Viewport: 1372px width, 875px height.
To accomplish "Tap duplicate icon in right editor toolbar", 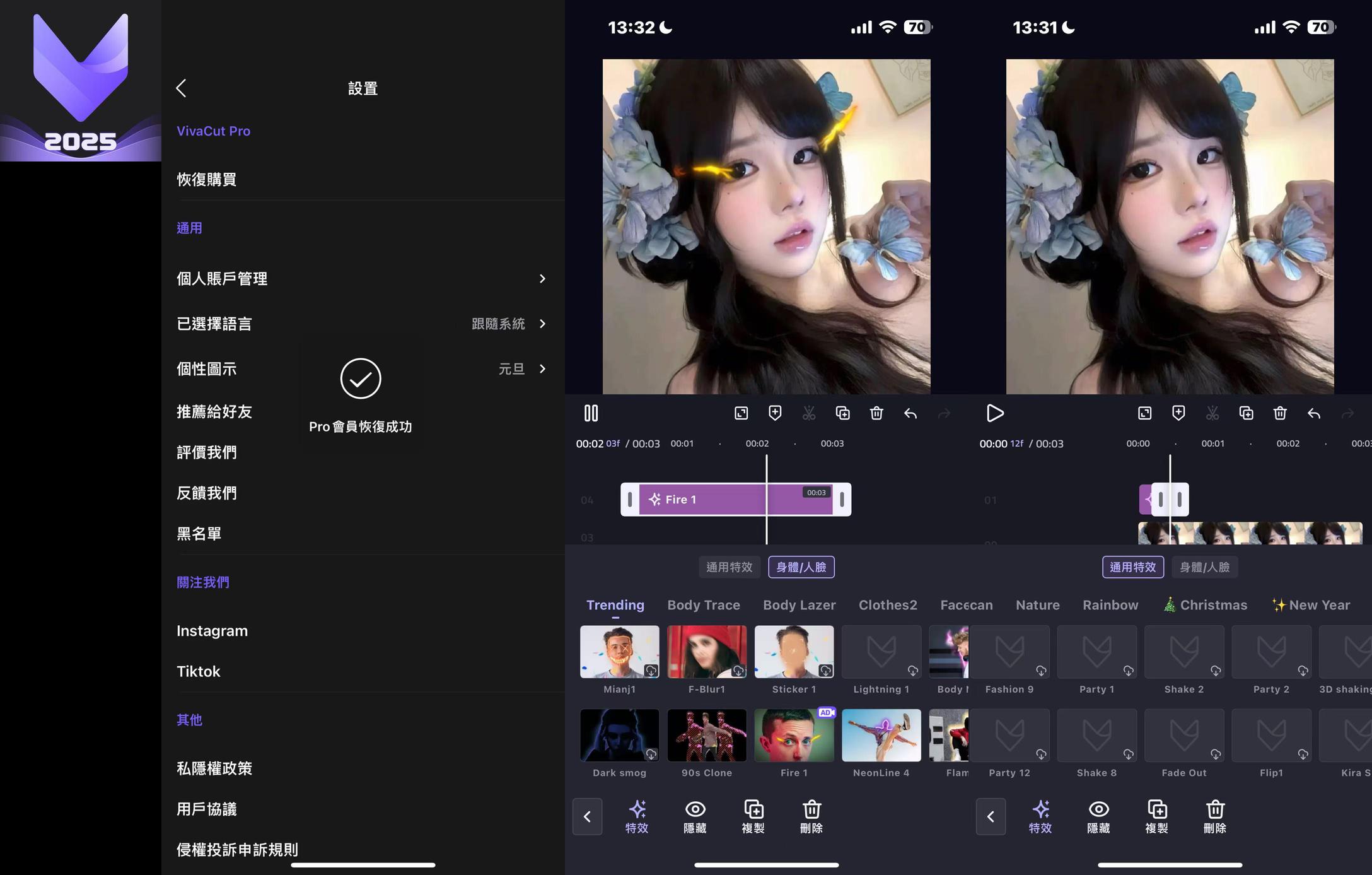I will tap(1247, 413).
